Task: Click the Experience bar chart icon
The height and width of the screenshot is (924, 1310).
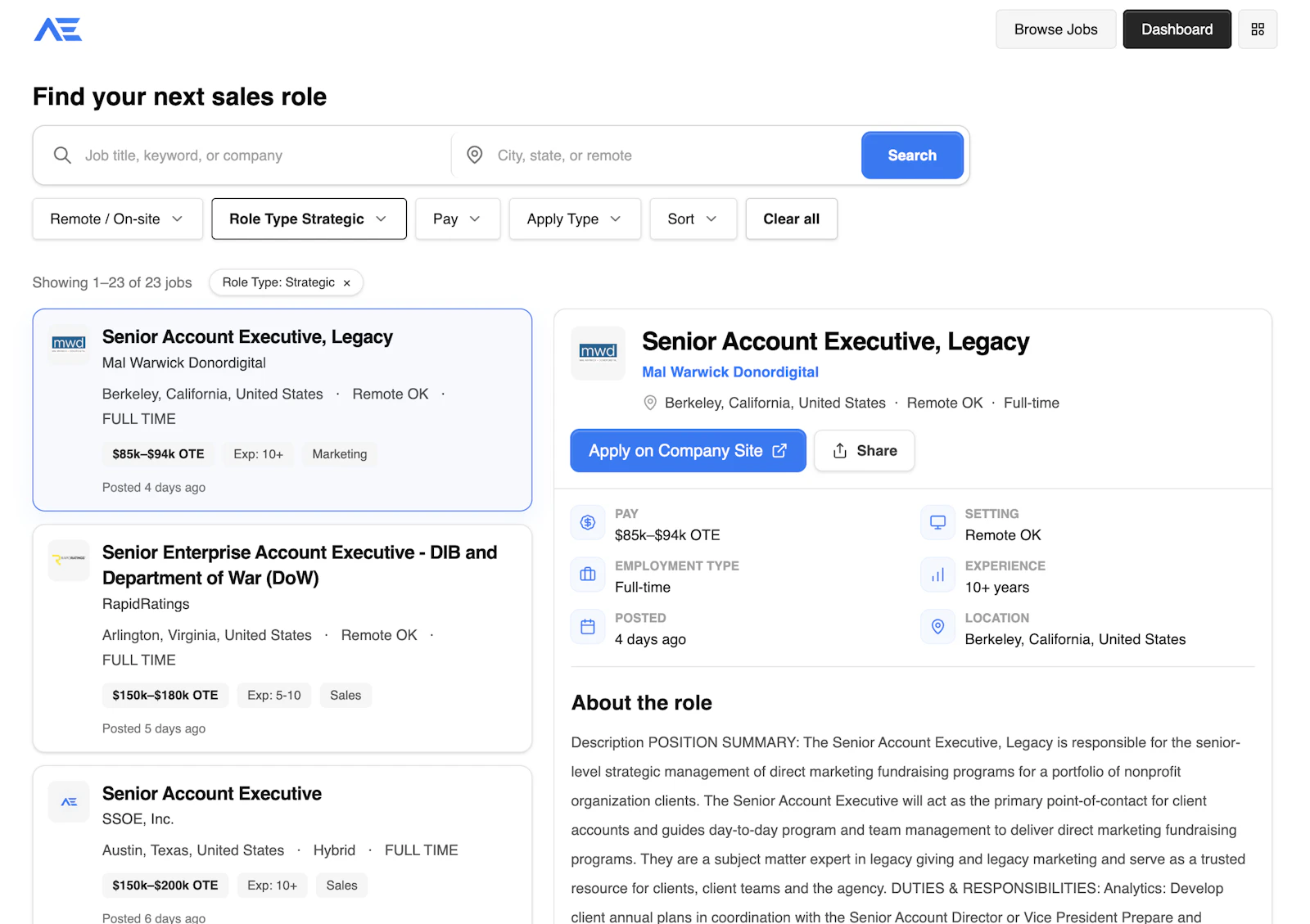Action: pyautogui.click(x=937, y=575)
